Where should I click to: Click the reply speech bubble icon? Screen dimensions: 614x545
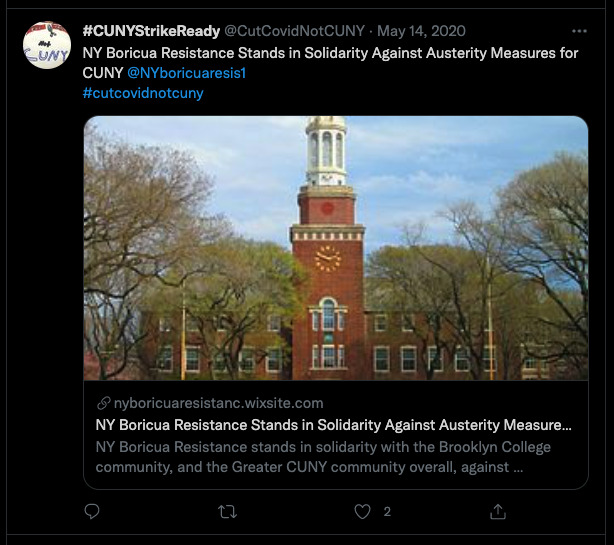tap(93, 511)
